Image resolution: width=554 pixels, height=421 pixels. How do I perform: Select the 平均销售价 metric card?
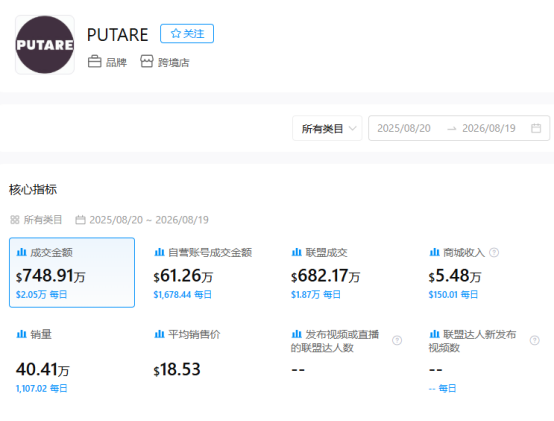point(210,361)
